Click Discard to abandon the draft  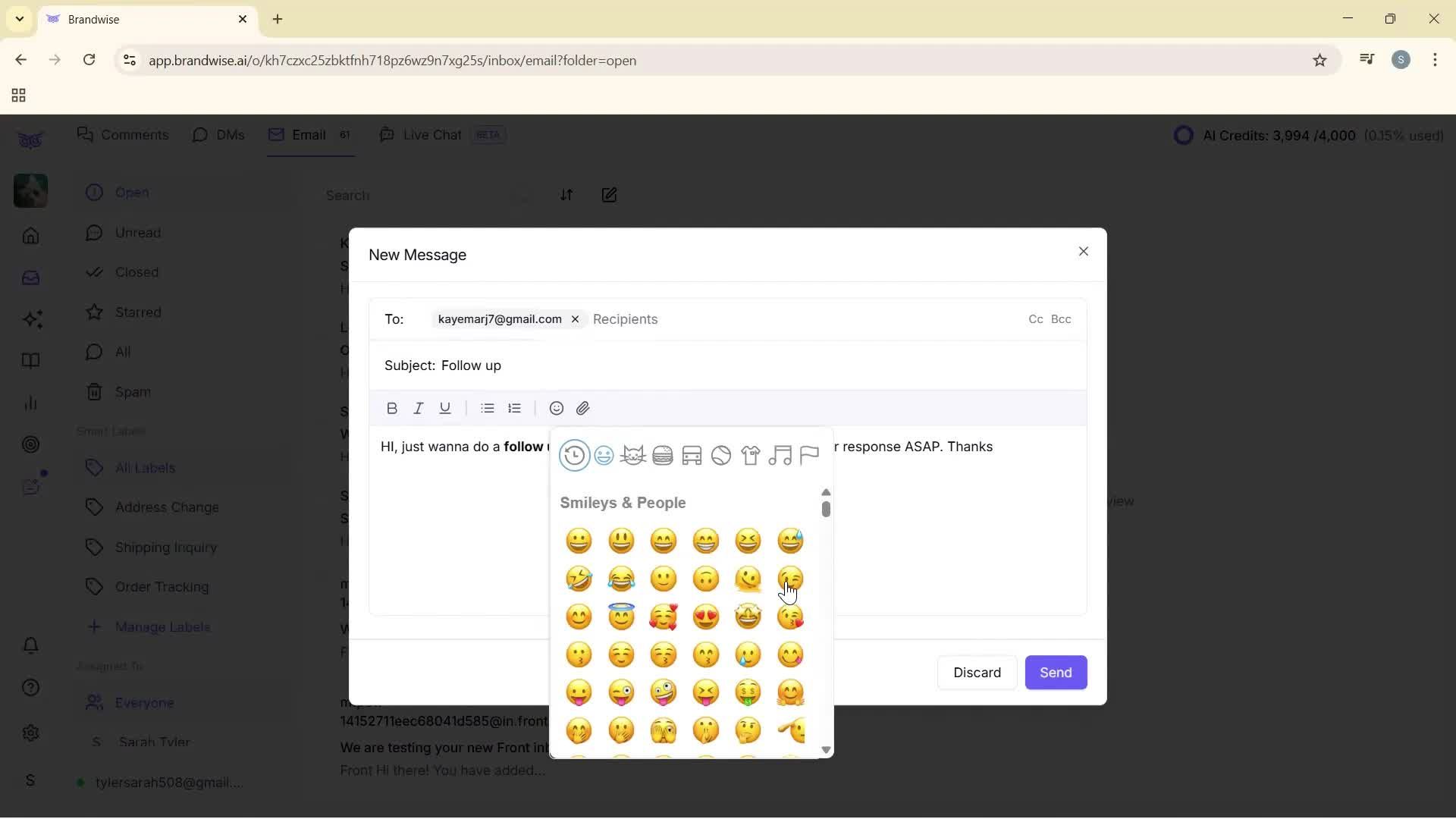tap(977, 673)
